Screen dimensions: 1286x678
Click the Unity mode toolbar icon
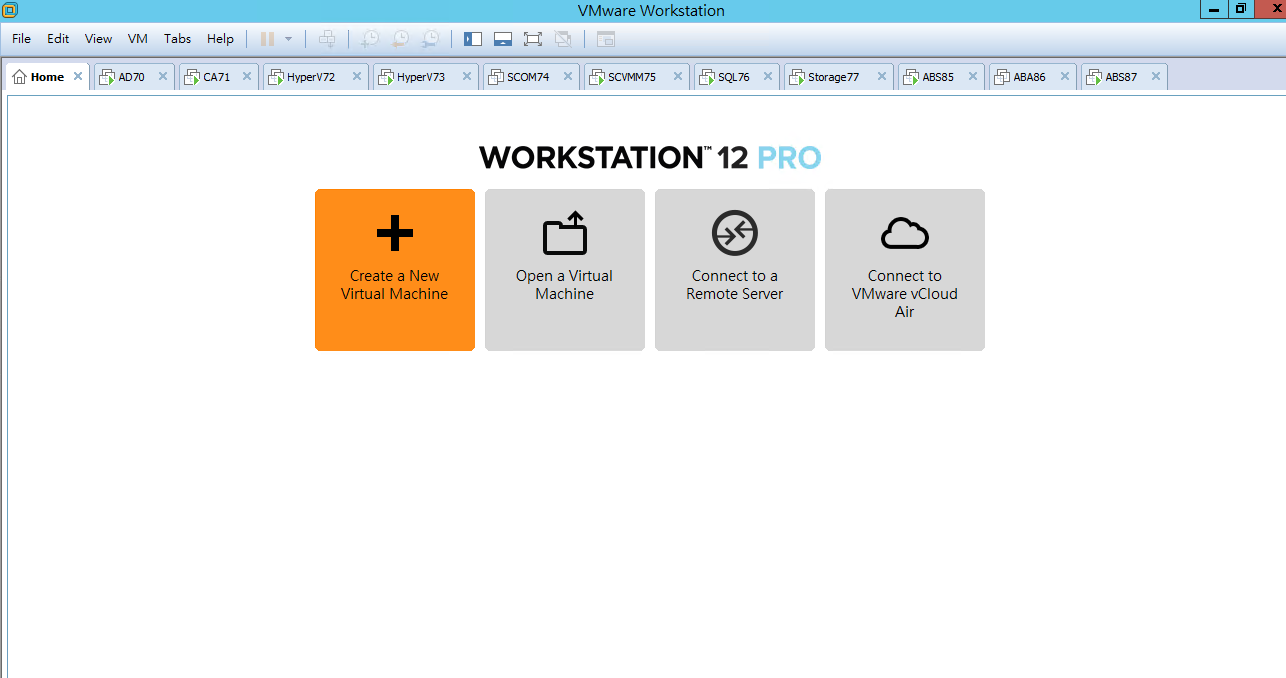[x=563, y=39]
